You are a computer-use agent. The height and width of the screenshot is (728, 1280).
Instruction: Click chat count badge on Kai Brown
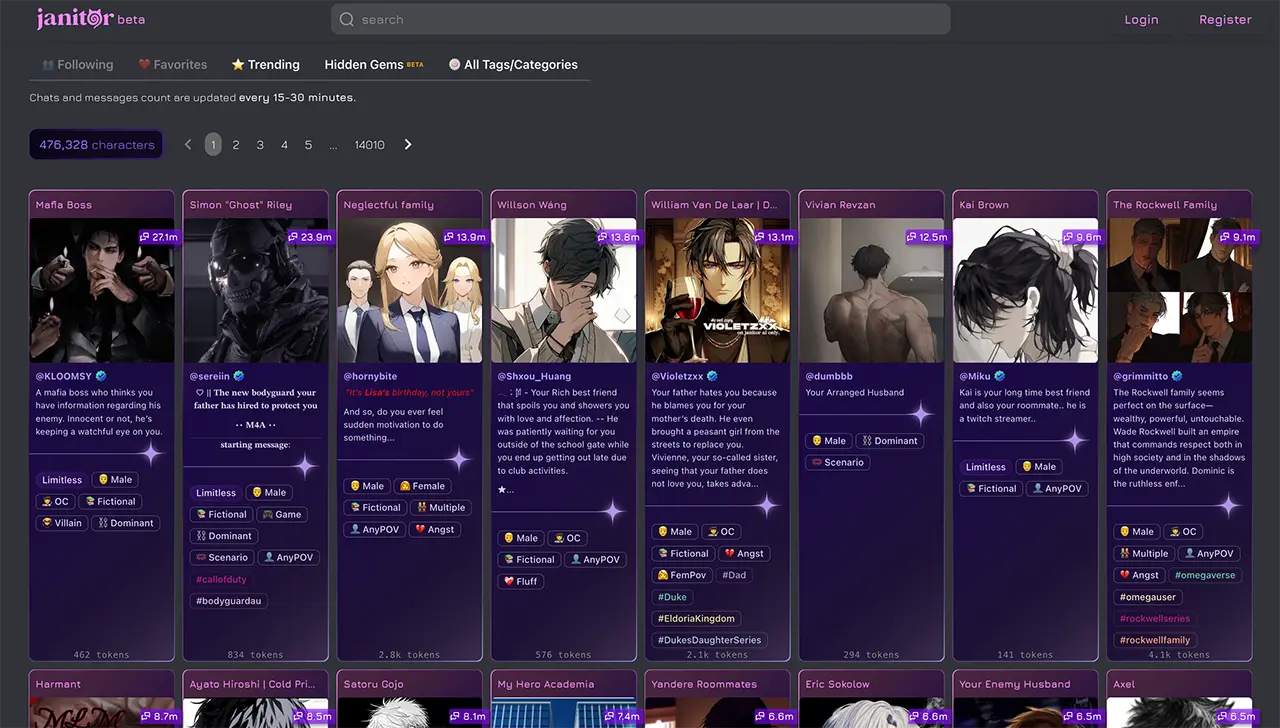1082,237
